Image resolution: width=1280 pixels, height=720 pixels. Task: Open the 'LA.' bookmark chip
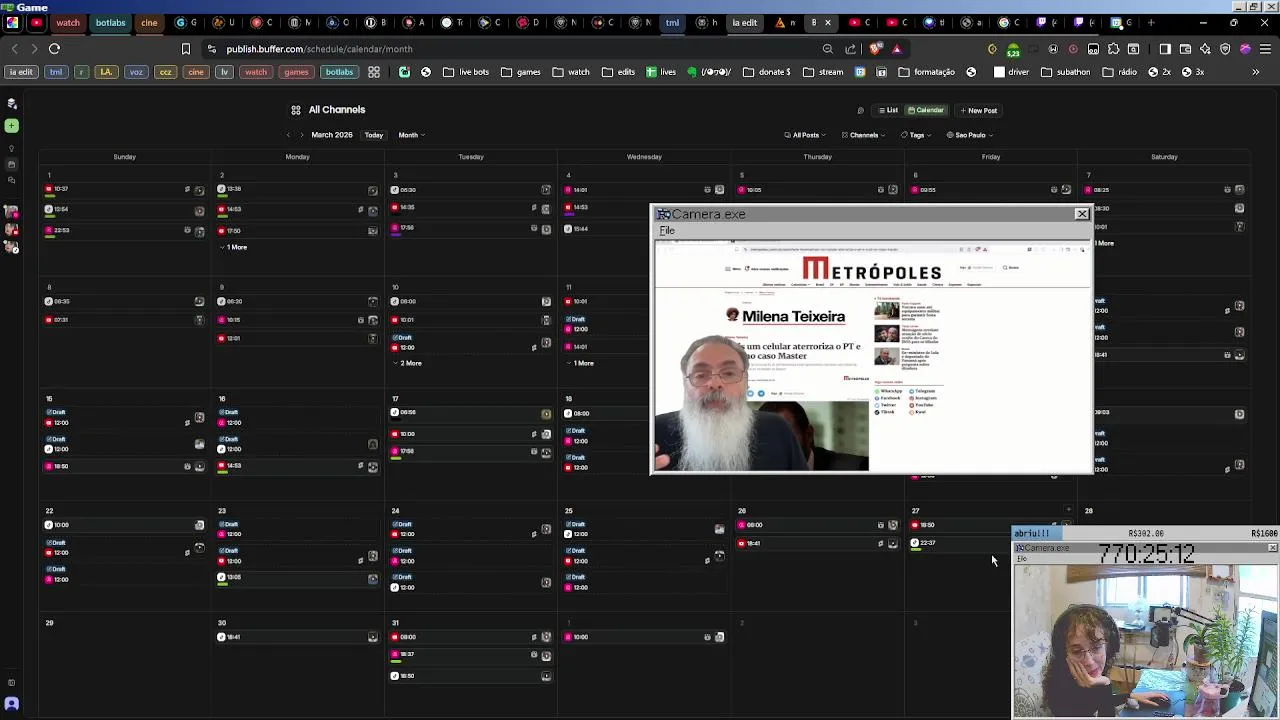[x=106, y=72]
